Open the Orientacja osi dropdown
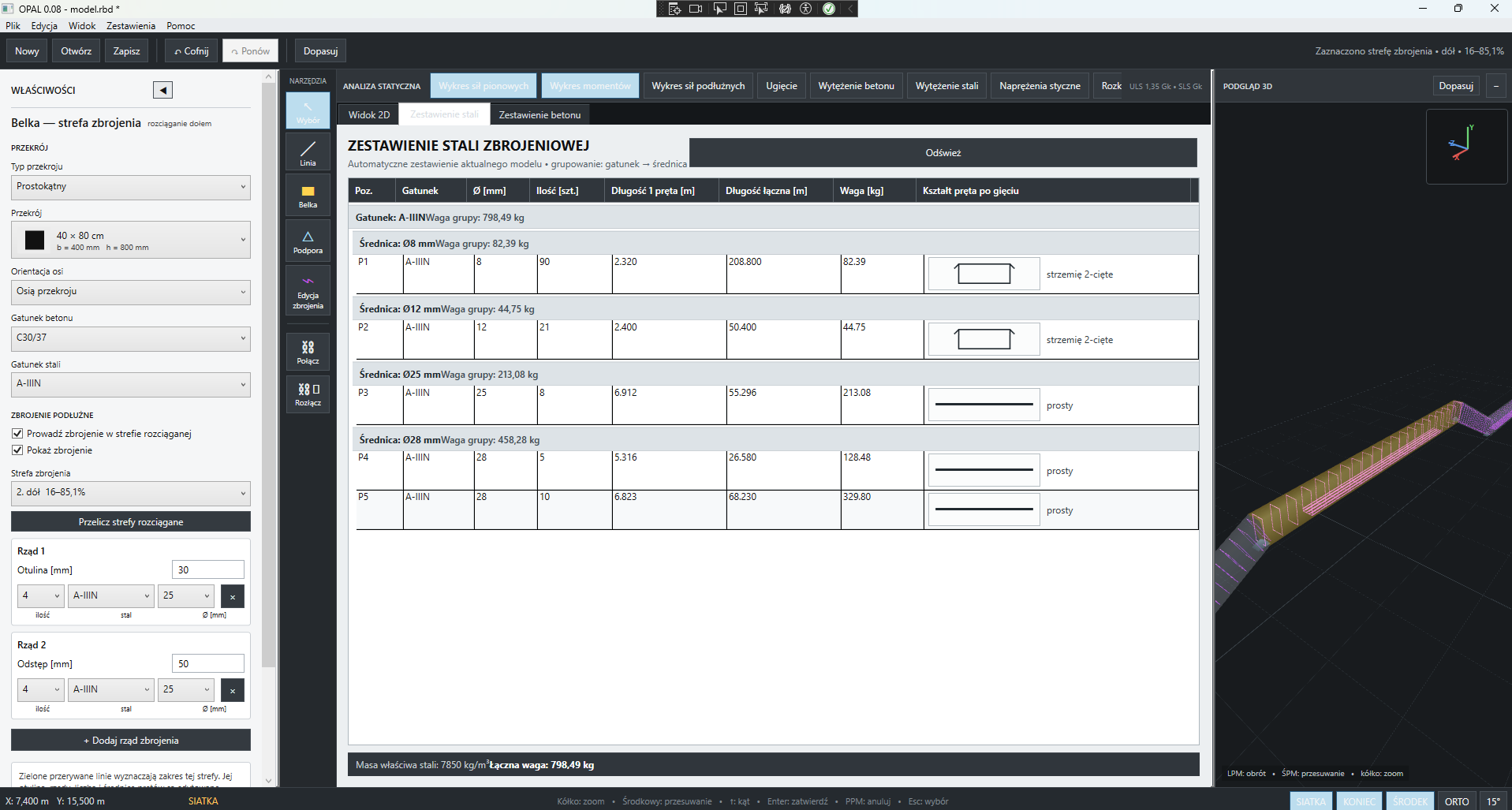 coord(131,292)
